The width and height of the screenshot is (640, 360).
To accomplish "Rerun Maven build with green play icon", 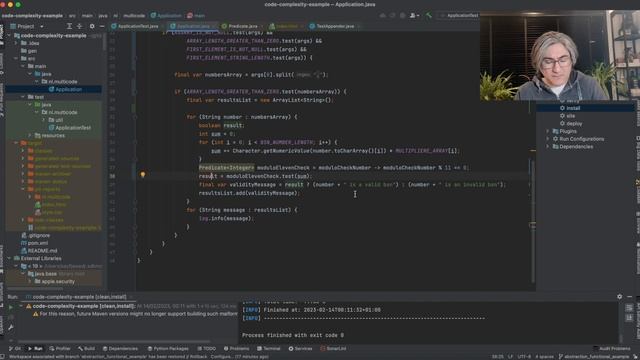I will coord(11,307).
